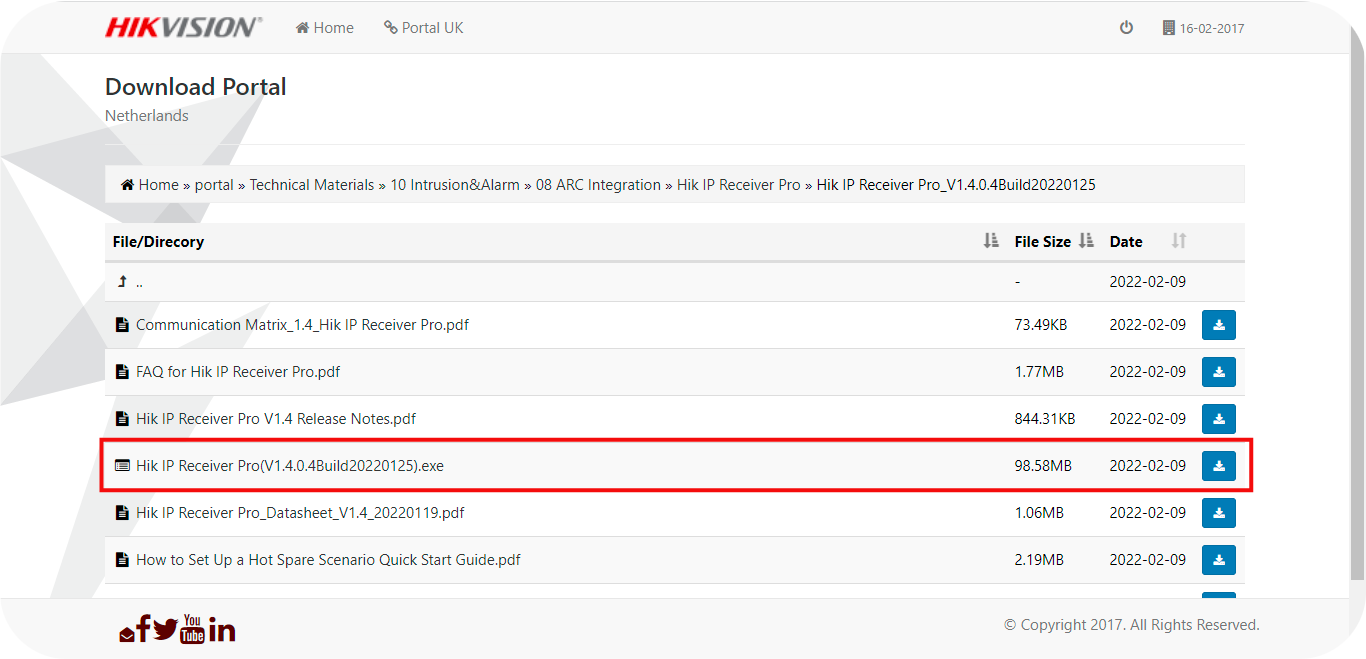This screenshot has width=1366, height=659.
Task: Download Hot Spare Scenario guide
Action: pyautogui.click(x=1218, y=560)
